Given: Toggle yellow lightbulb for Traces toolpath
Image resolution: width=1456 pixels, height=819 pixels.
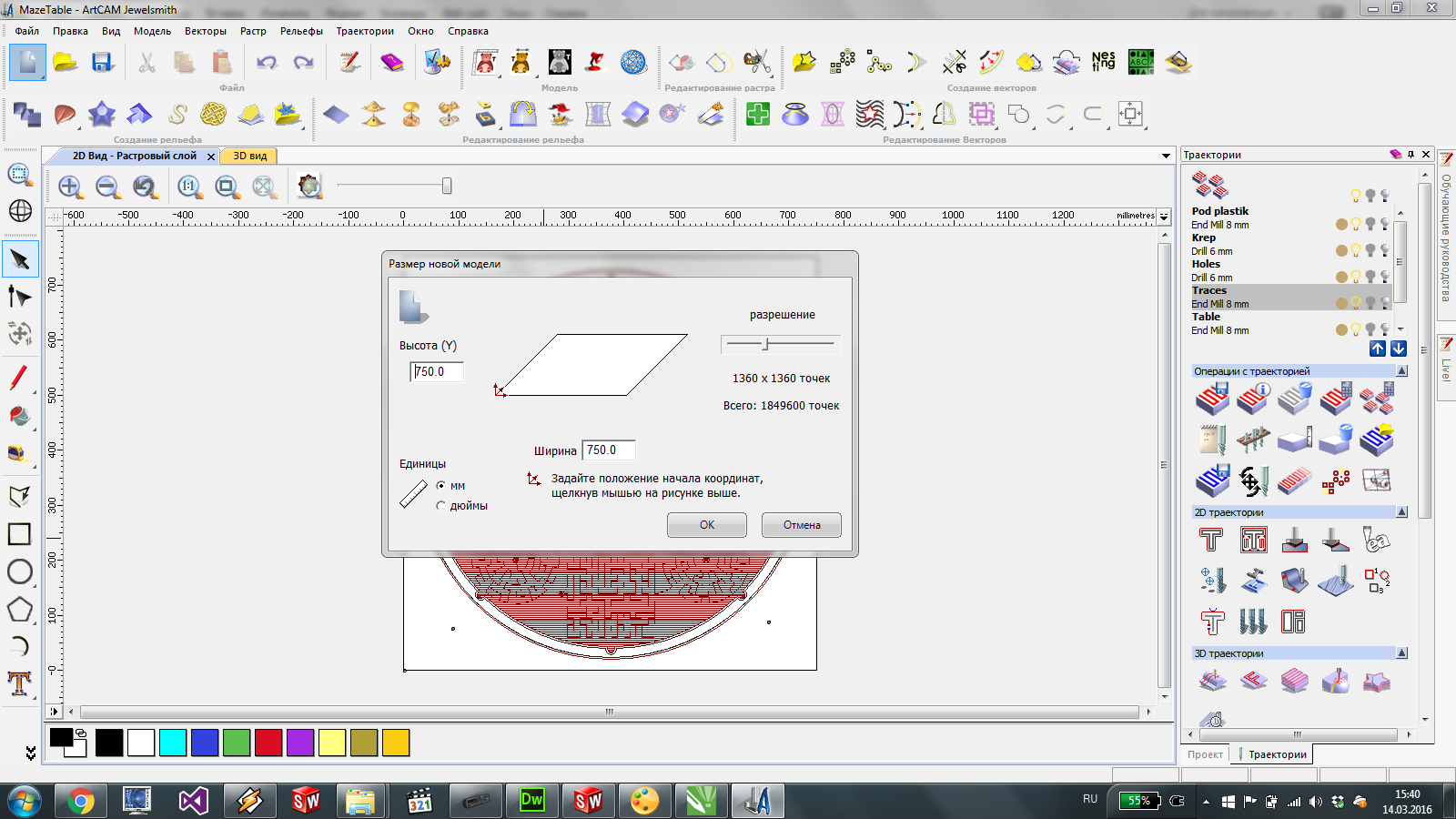Looking at the screenshot, I should (1356, 303).
